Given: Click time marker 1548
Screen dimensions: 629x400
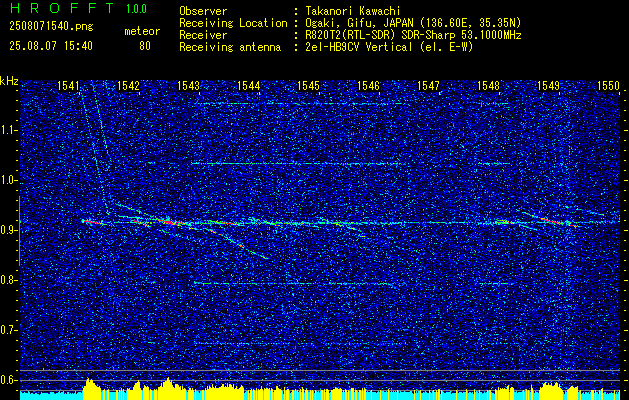Looking at the screenshot, I should 489,86.
